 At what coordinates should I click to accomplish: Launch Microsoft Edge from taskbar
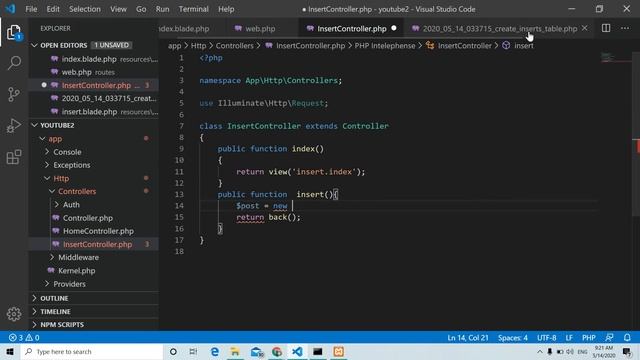[214, 351]
